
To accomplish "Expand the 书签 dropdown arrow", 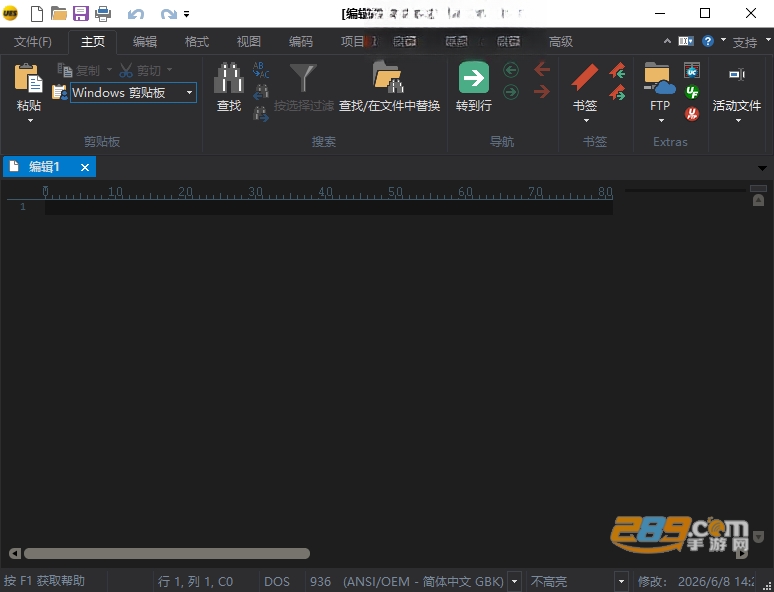I will point(586,121).
